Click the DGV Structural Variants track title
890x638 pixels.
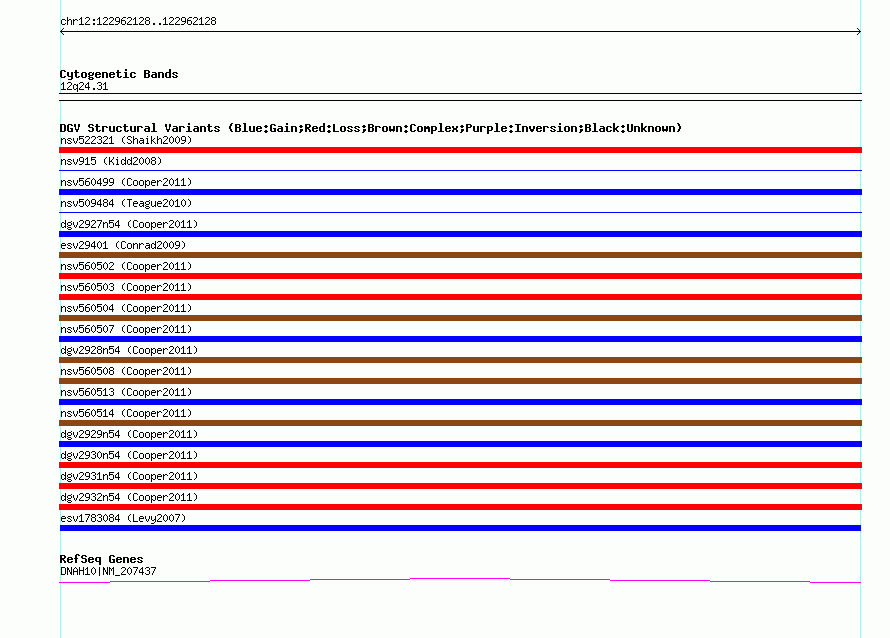pyautogui.click(x=371, y=128)
